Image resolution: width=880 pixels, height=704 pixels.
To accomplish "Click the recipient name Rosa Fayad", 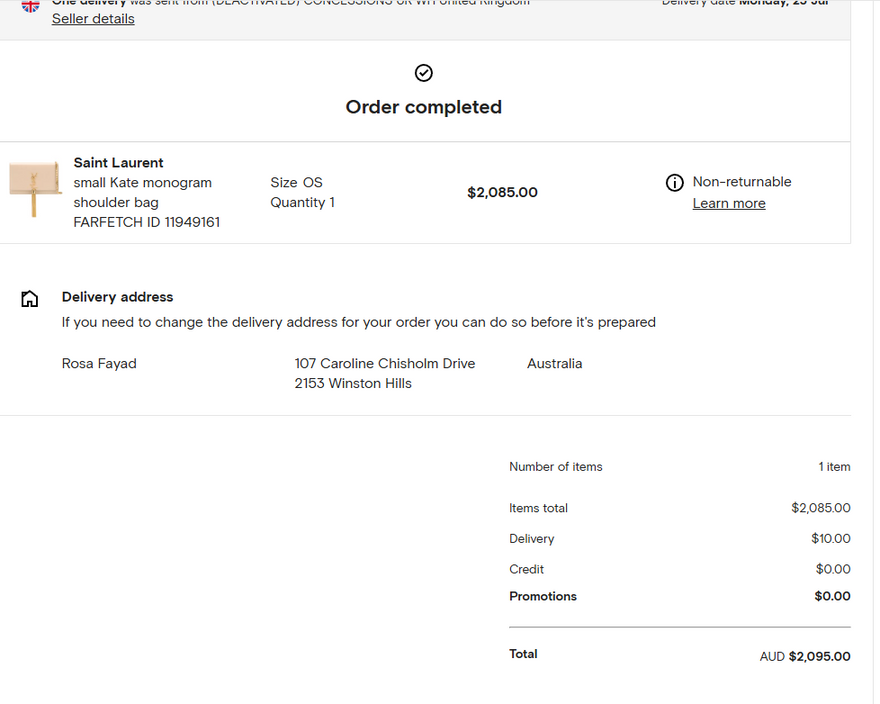I will (x=99, y=364).
